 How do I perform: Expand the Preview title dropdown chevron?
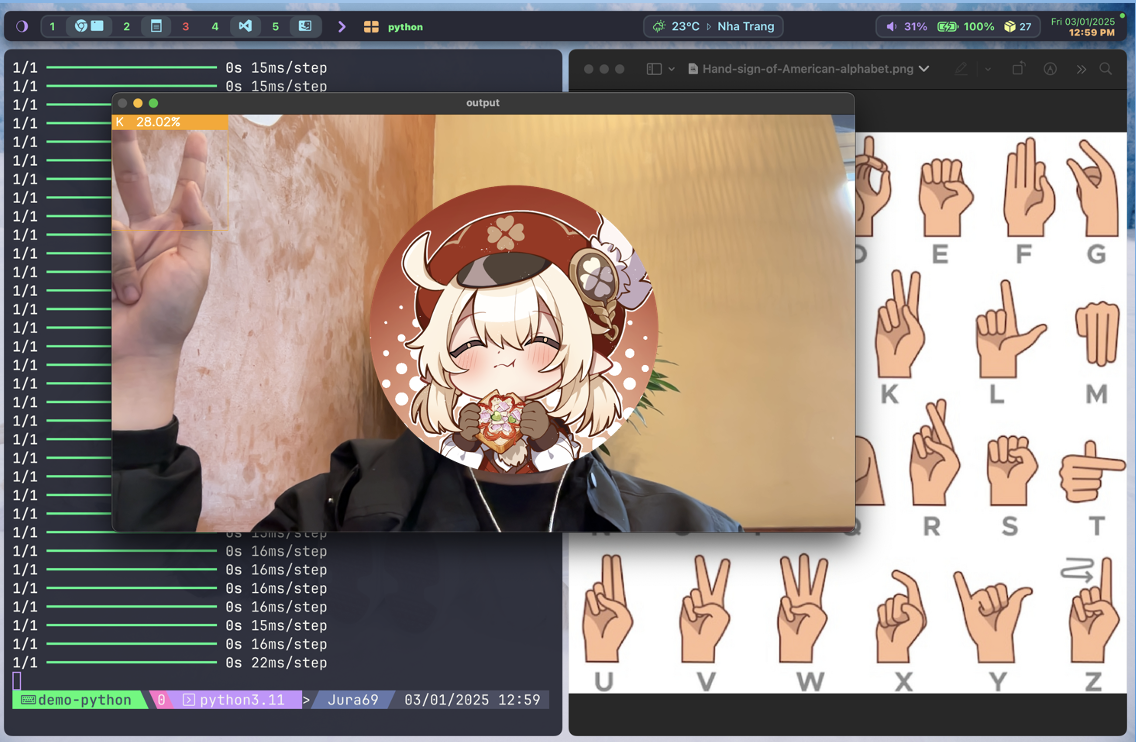tap(924, 69)
